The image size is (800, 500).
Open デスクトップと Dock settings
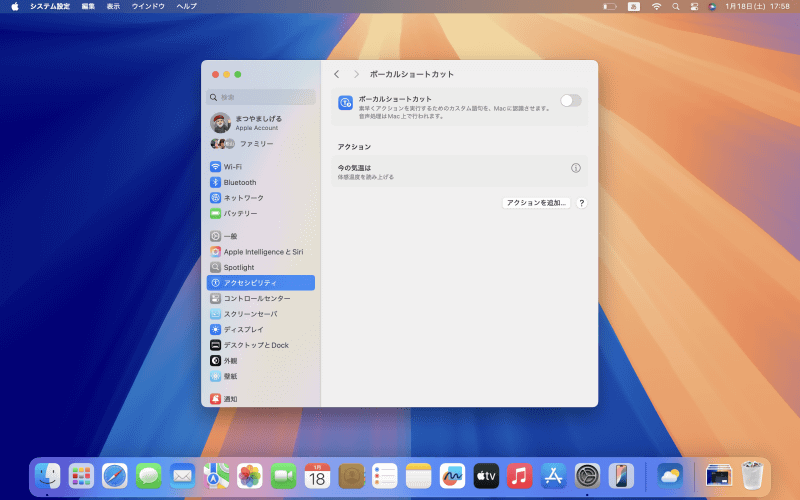tap(261, 345)
